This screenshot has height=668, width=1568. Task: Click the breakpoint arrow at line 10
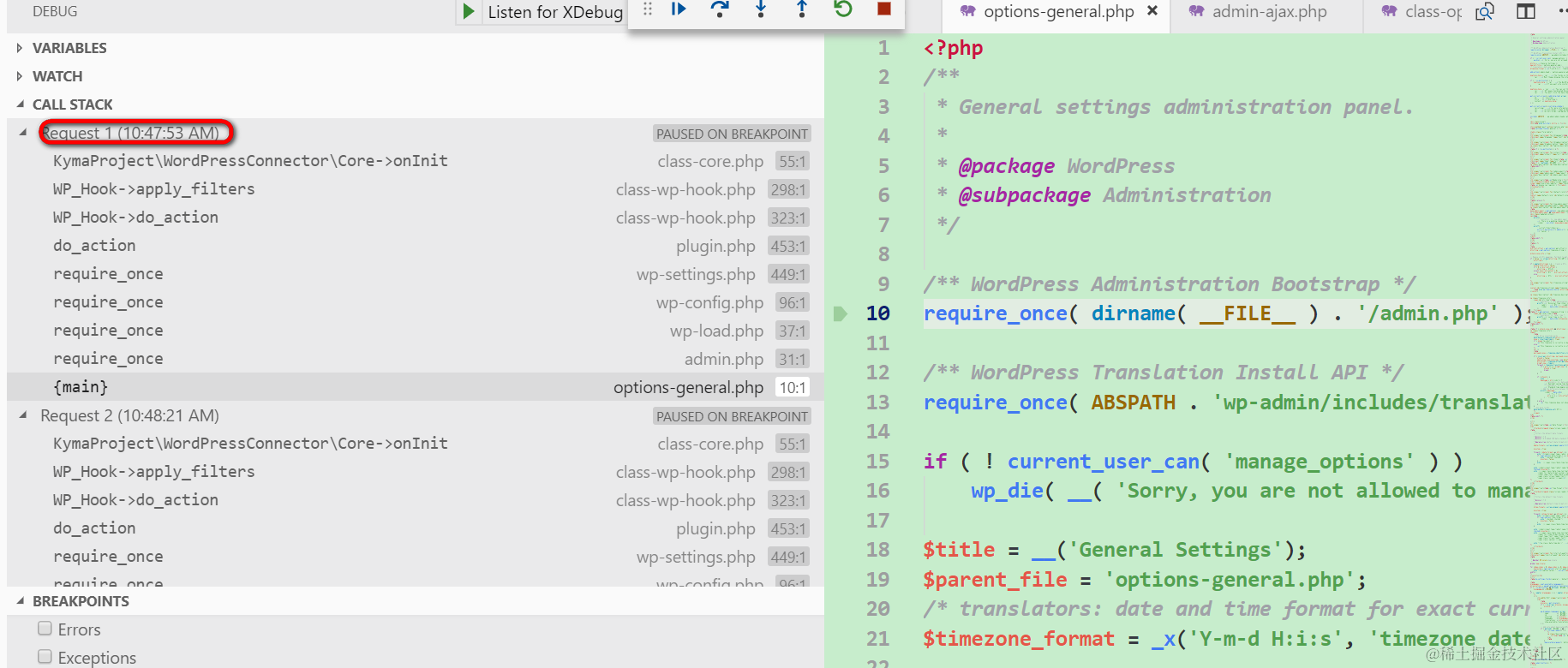[x=841, y=313]
